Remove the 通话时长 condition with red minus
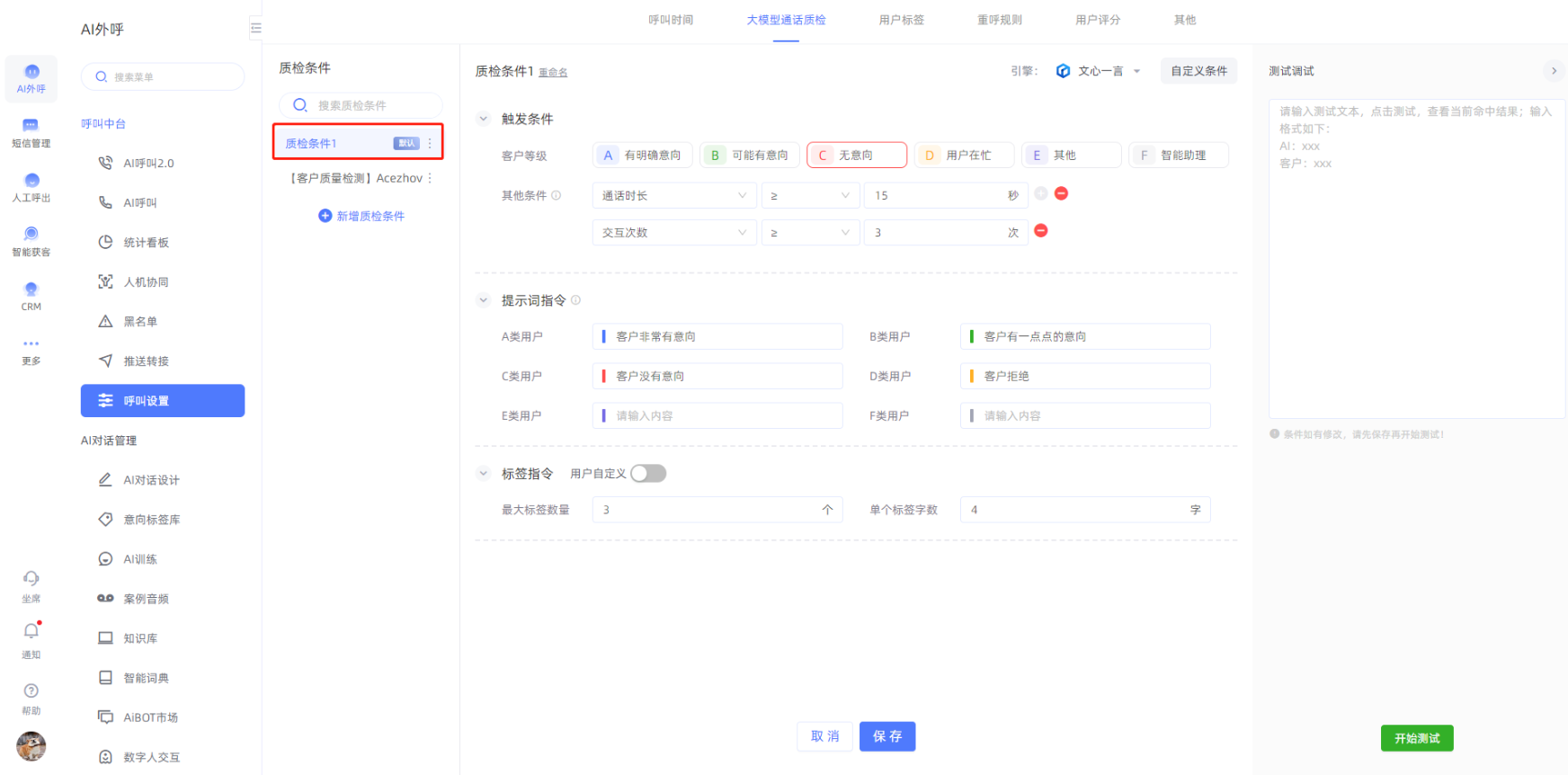The height and width of the screenshot is (775, 1568). pos(1061,193)
